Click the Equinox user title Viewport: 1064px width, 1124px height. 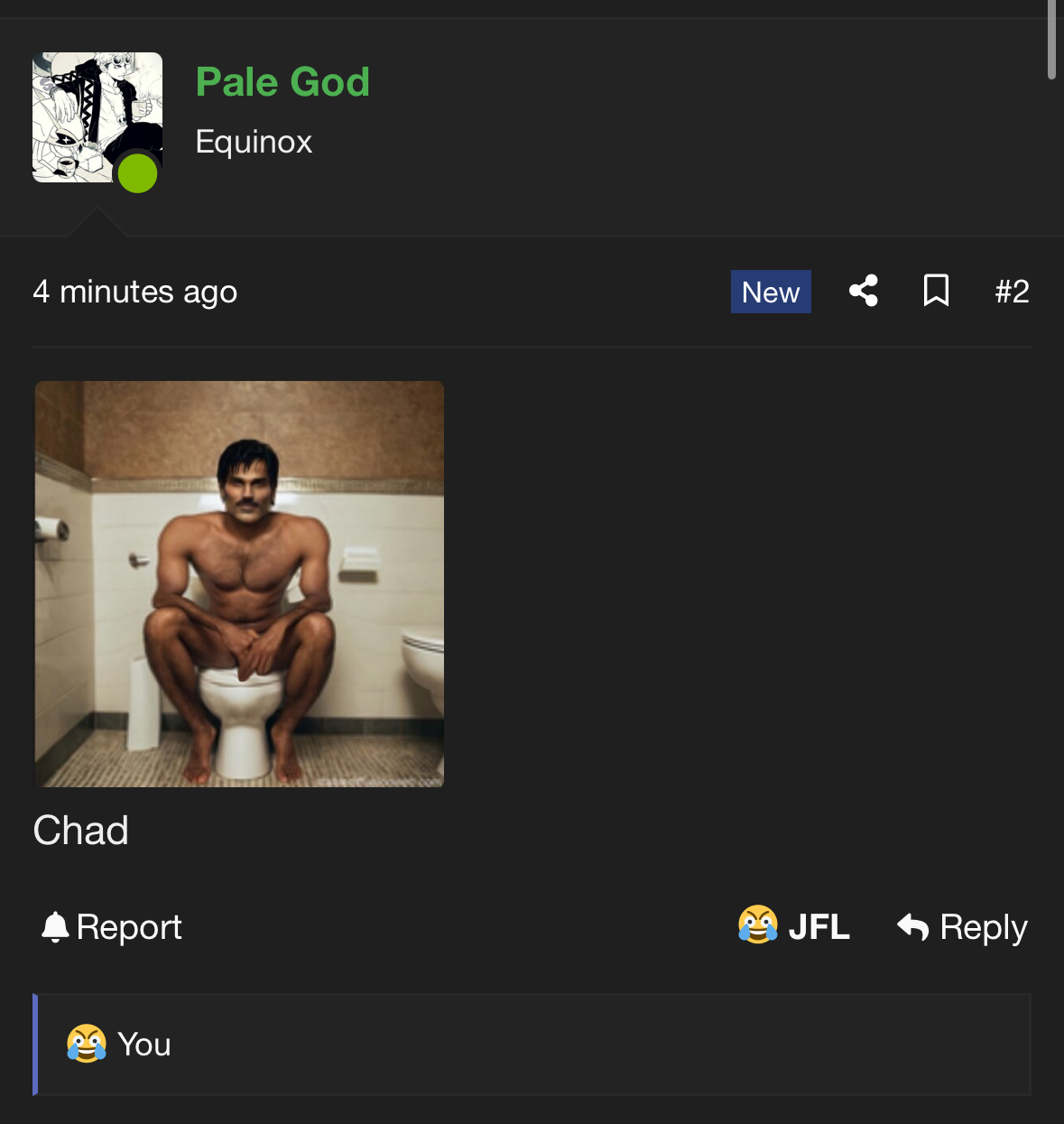tap(254, 142)
